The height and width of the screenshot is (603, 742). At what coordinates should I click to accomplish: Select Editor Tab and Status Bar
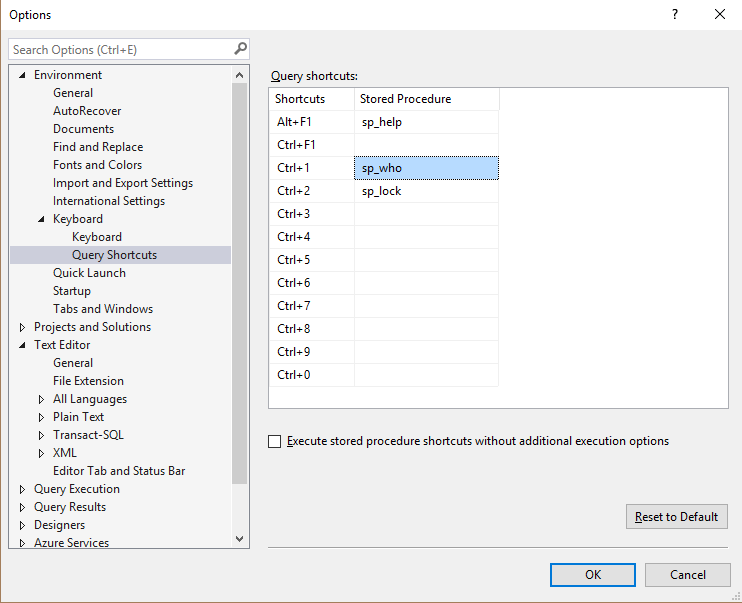tap(119, 471)
